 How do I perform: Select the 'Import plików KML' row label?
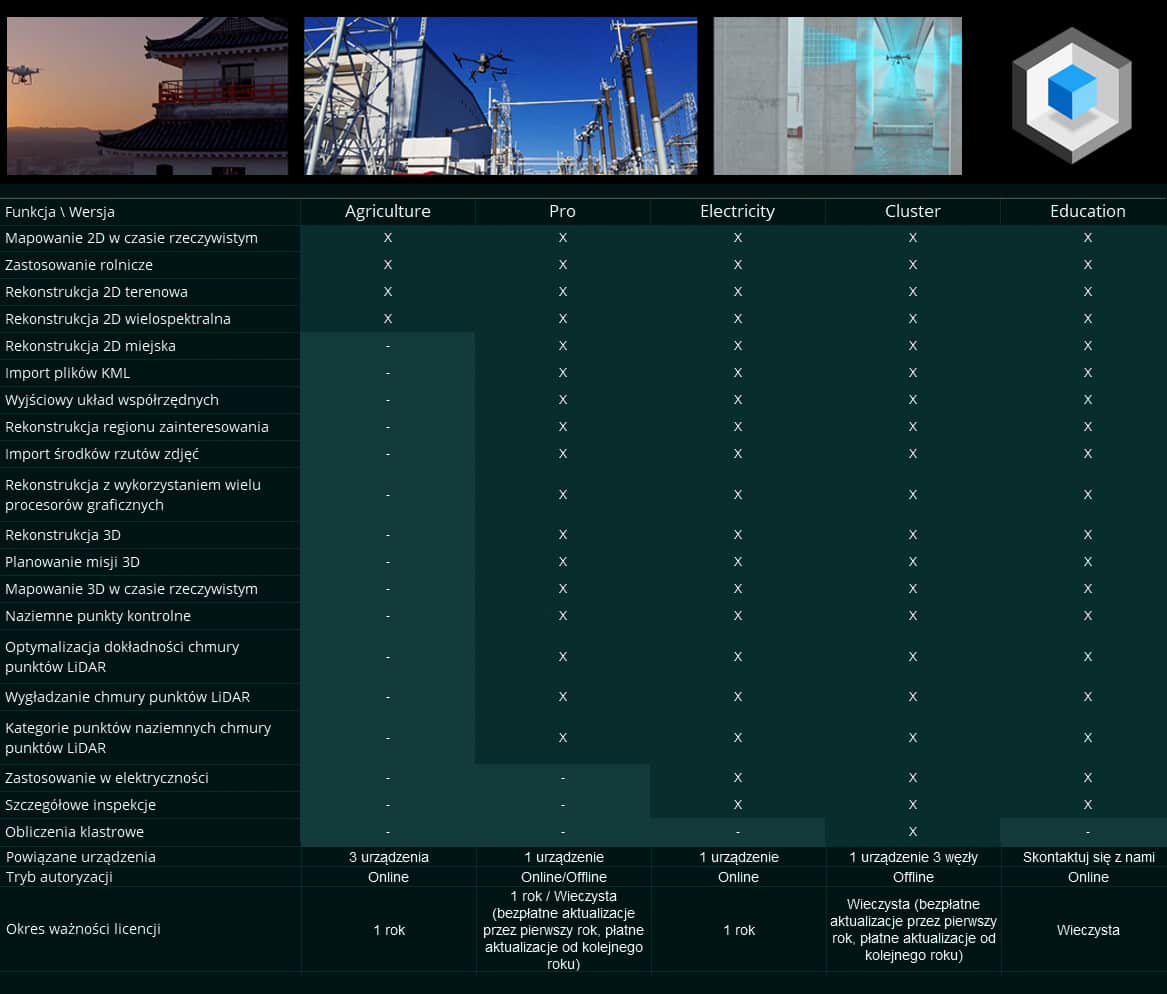coord(68,373)
